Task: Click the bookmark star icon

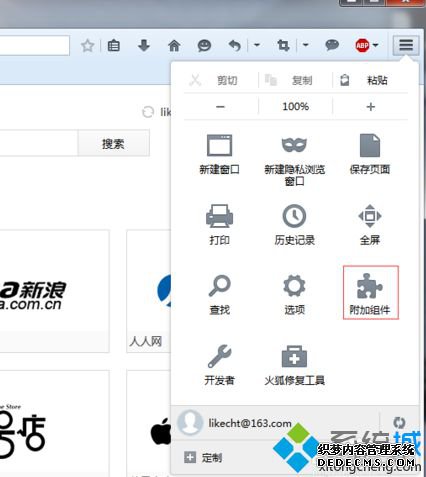Action: [87, 45]
